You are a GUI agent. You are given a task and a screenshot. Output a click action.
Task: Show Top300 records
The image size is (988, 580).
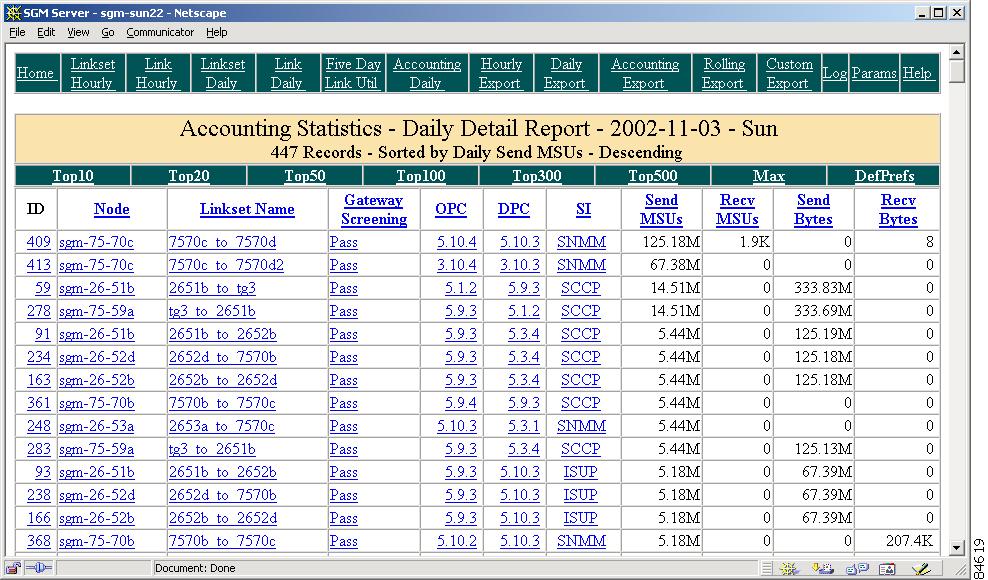tap(537, 176)
